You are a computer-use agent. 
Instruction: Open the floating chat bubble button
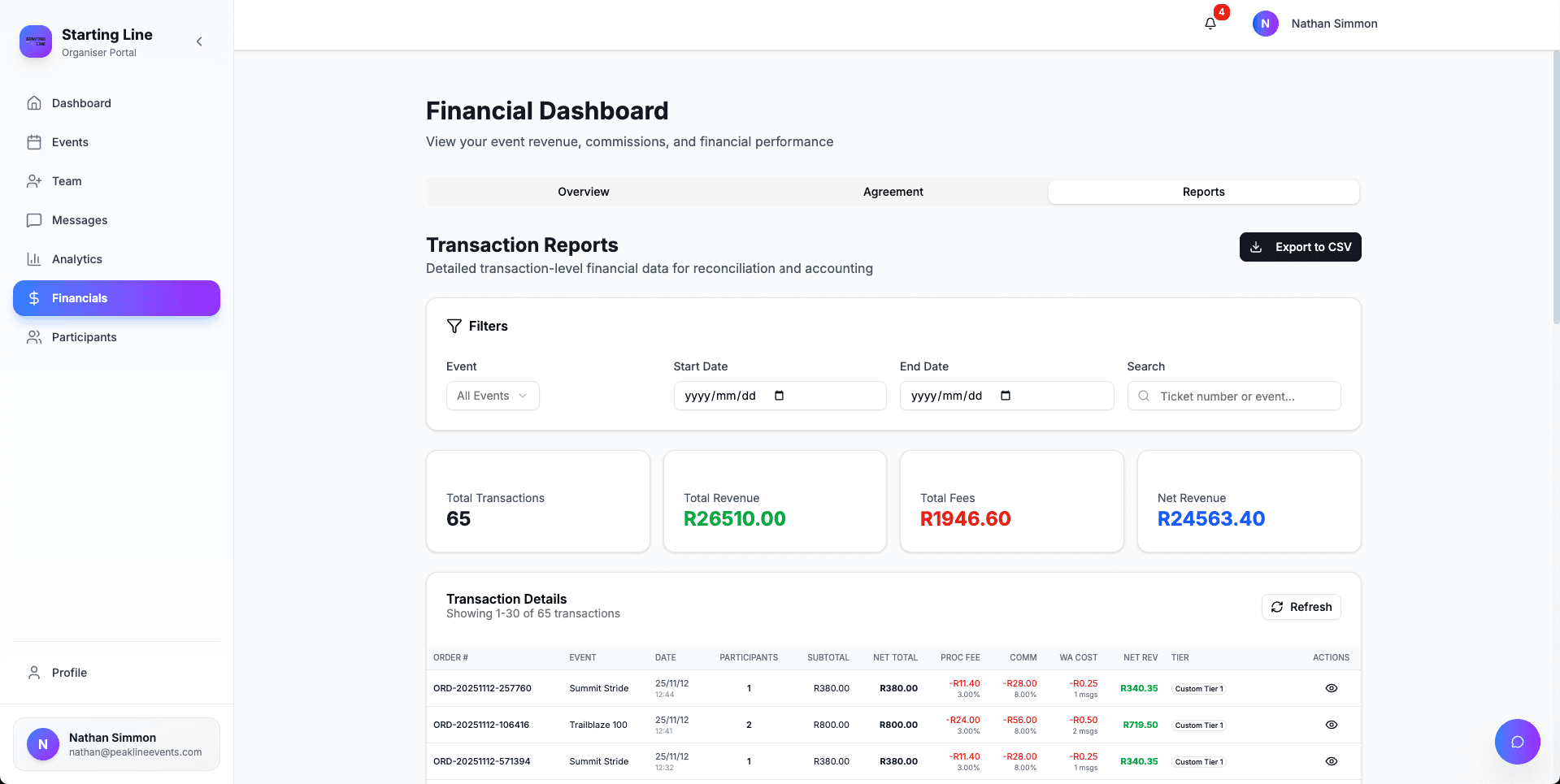point(1517,741)
